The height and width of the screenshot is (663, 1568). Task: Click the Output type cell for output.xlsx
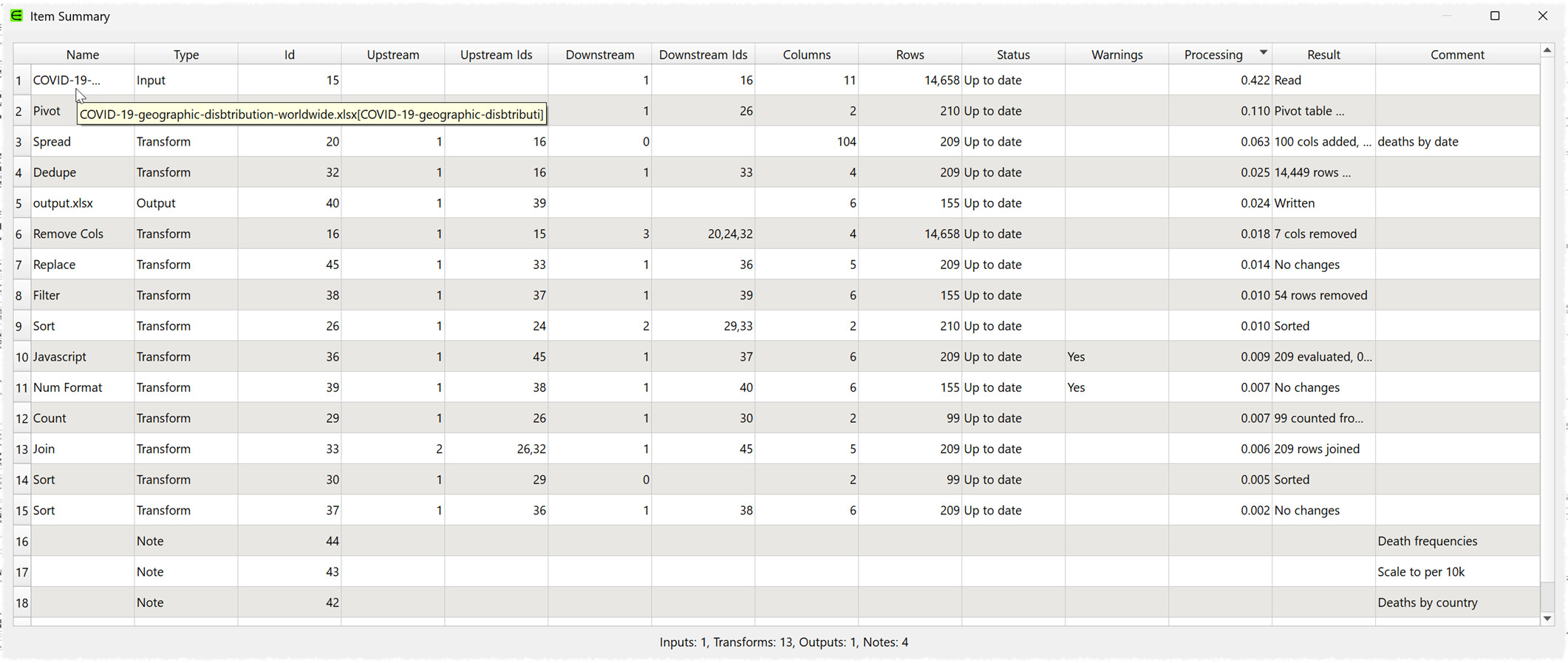(x=186, y=203)
